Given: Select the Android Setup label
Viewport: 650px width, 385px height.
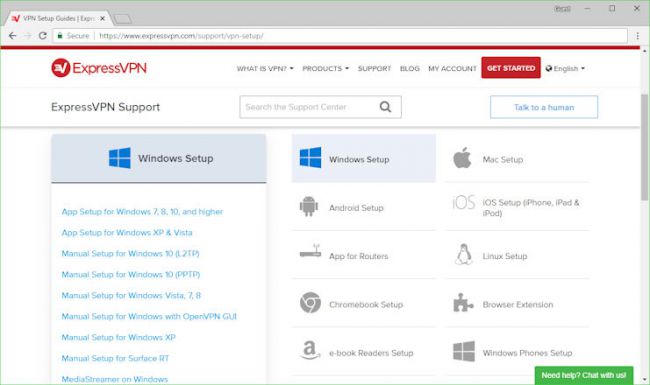Looking at the screenshot, I should click(x=356, y=208).
